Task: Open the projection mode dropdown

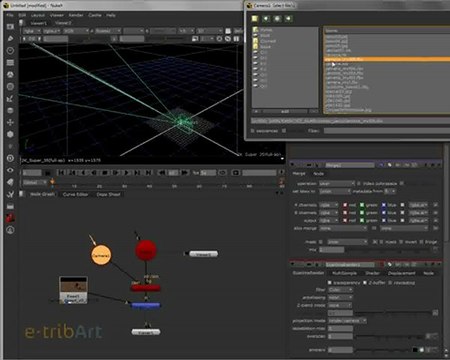Action: pyautogui.click(x=347, y=321)
